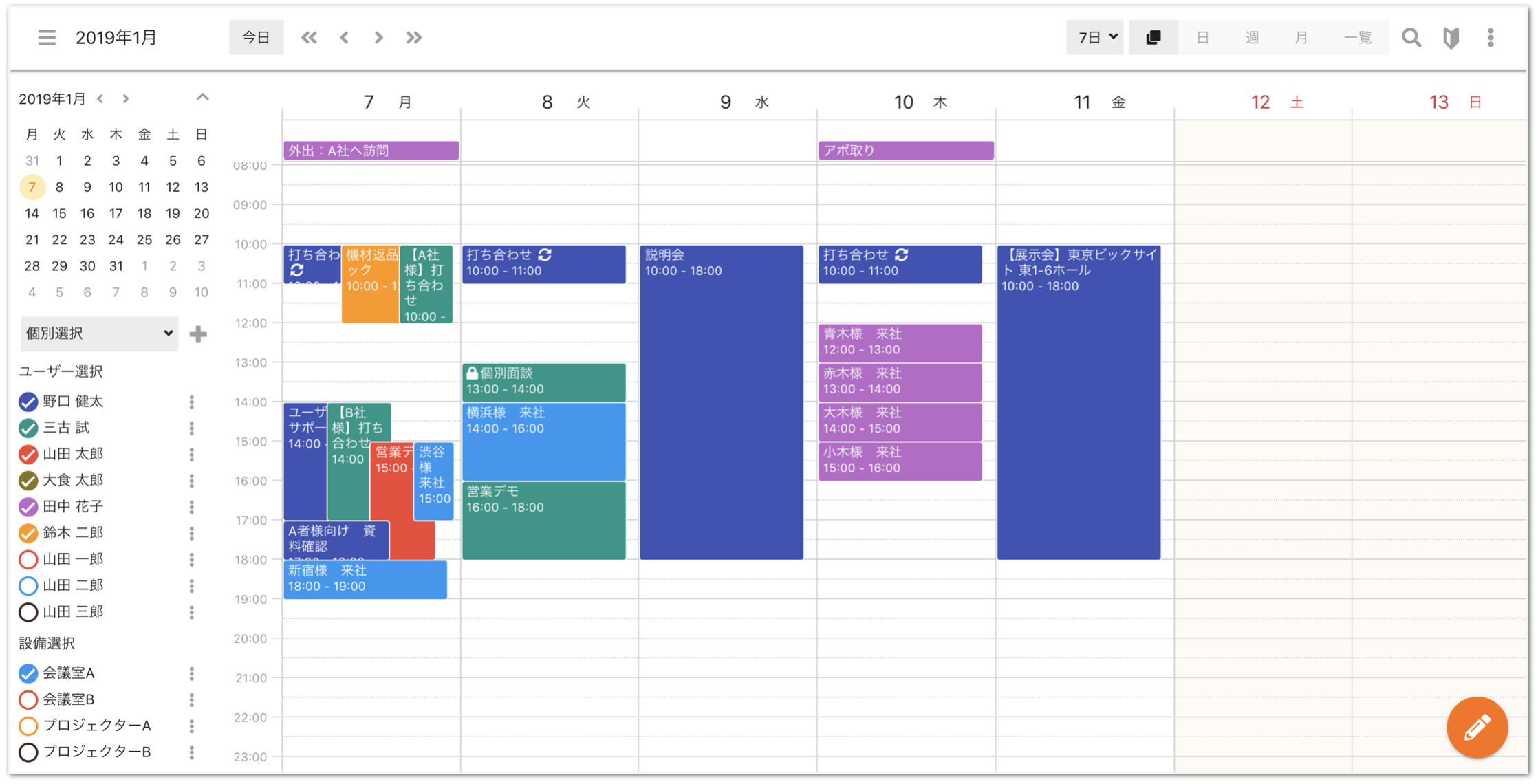Uncheck user 山田 太郎

(x=28, y=454)
